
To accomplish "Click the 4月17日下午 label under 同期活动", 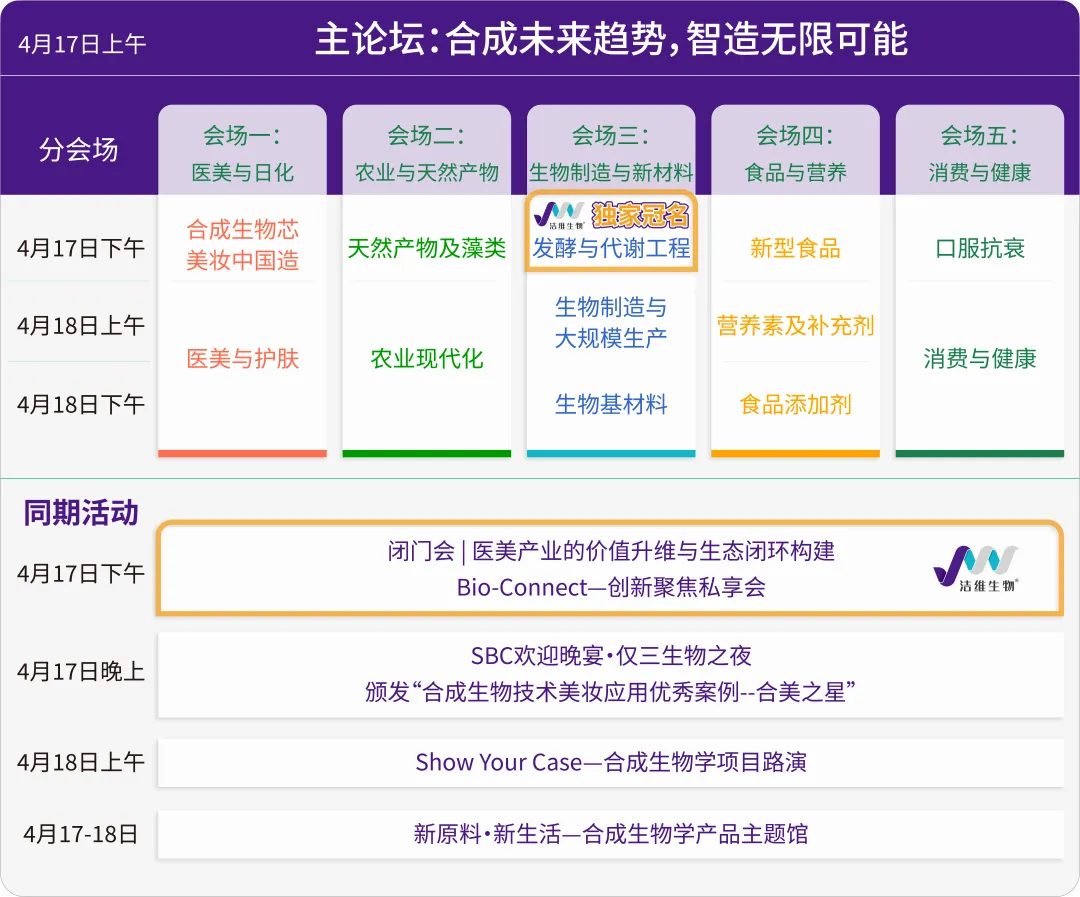I will pos(81,573).
